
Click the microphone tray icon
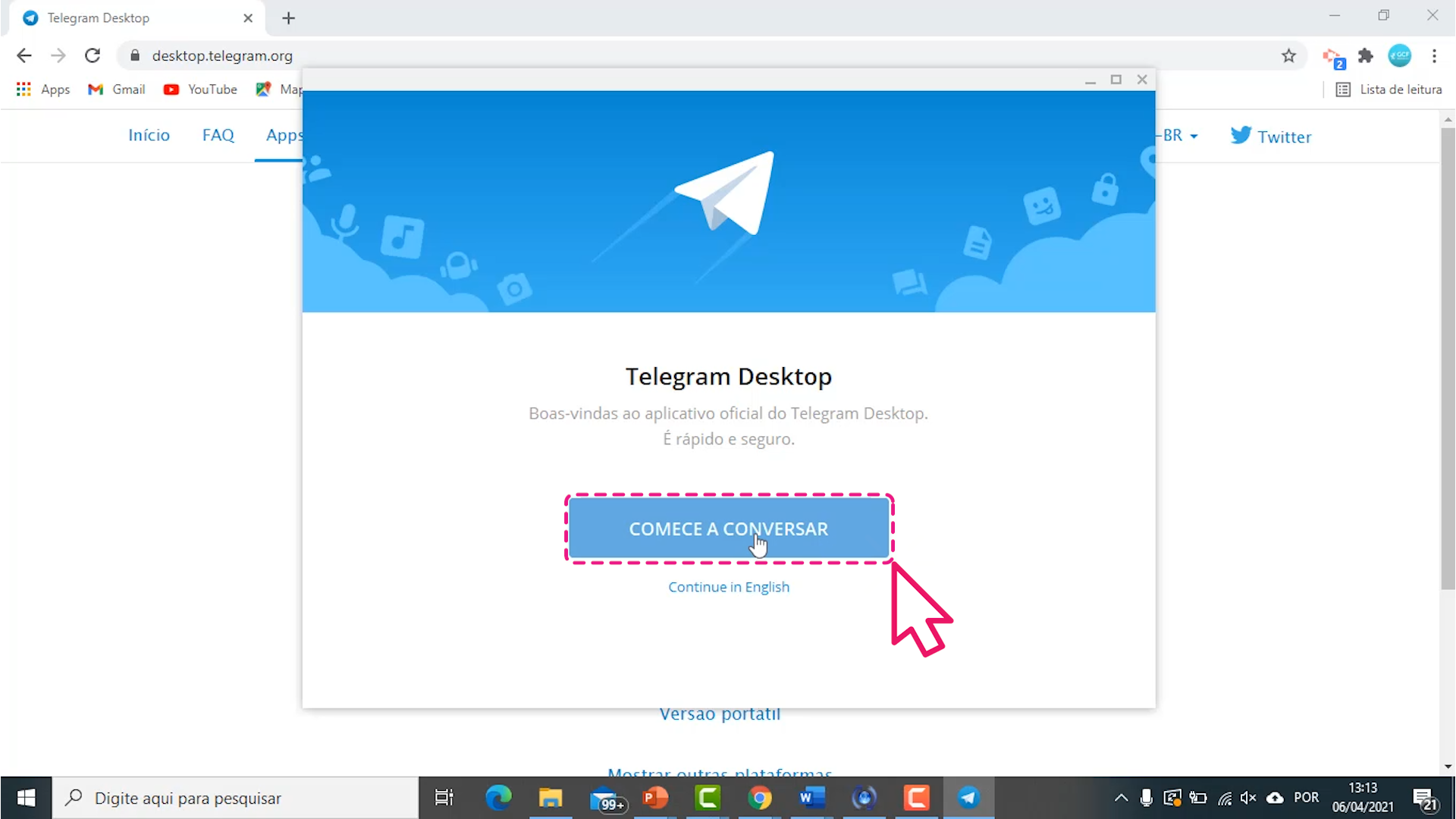[x=1147, y=798]
